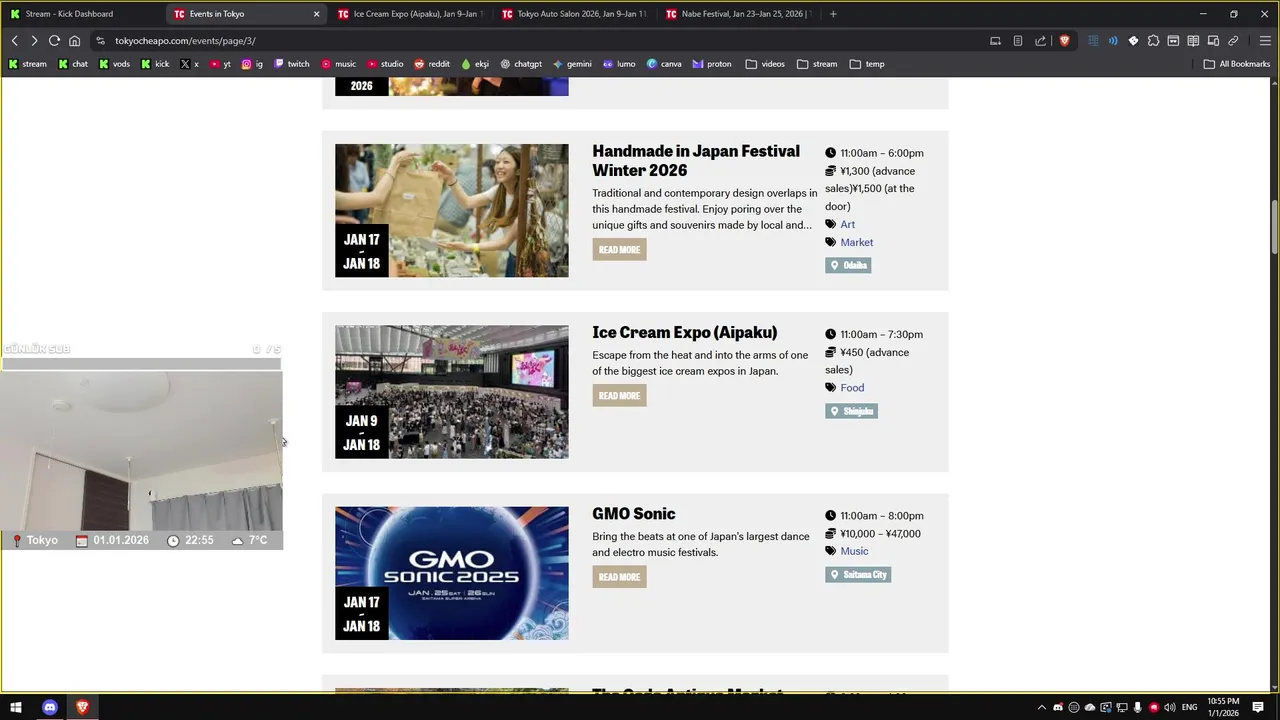The width and height of the screenshot is (1280, 720).
Task: Show hidden system tray icons
Action: point(1042,708)
